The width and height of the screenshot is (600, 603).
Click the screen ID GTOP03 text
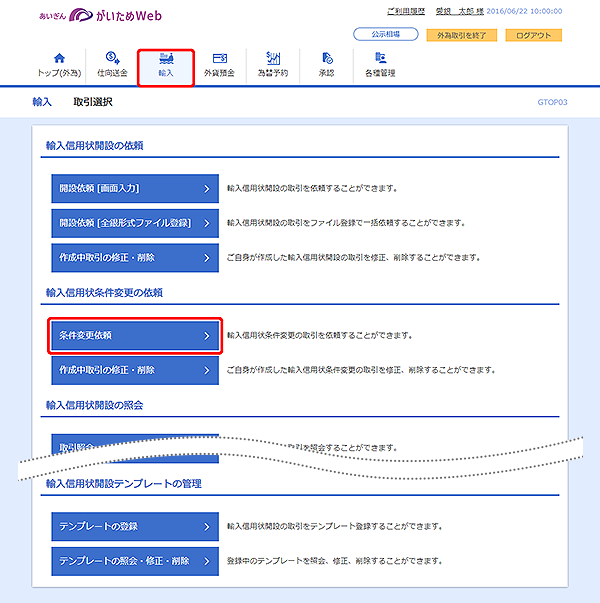click(552, 102)
